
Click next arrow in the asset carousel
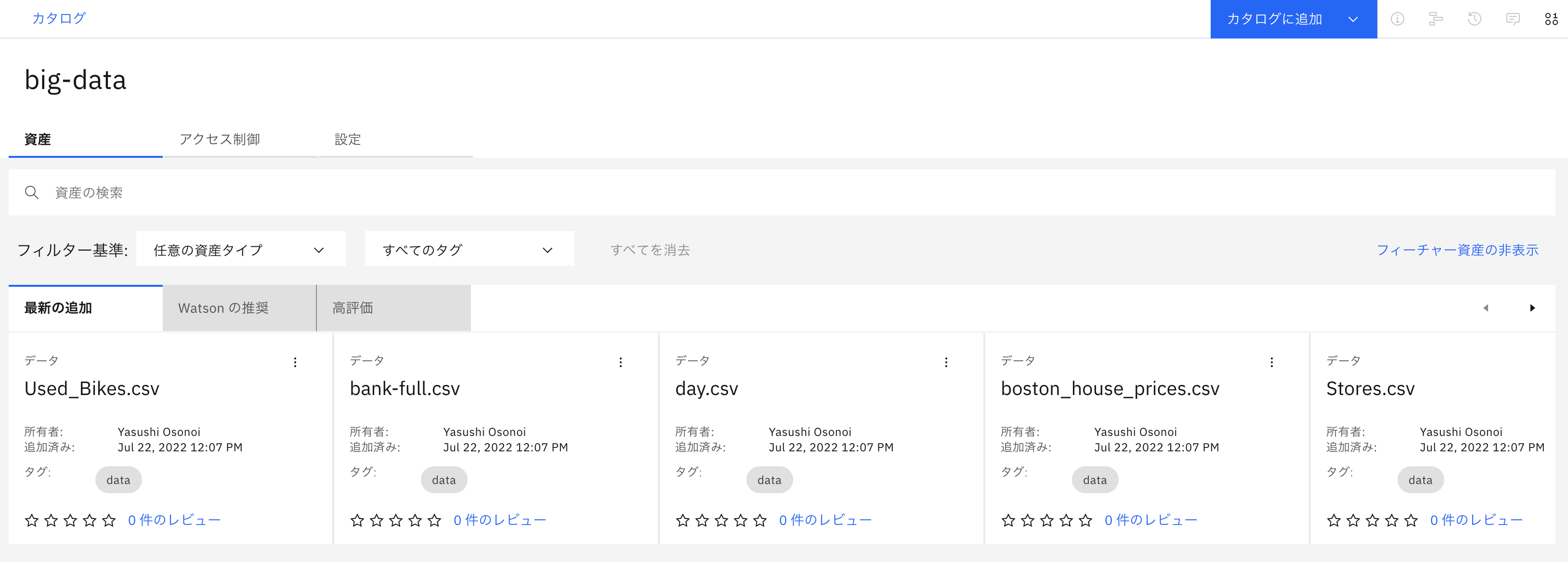point(1532,308)
